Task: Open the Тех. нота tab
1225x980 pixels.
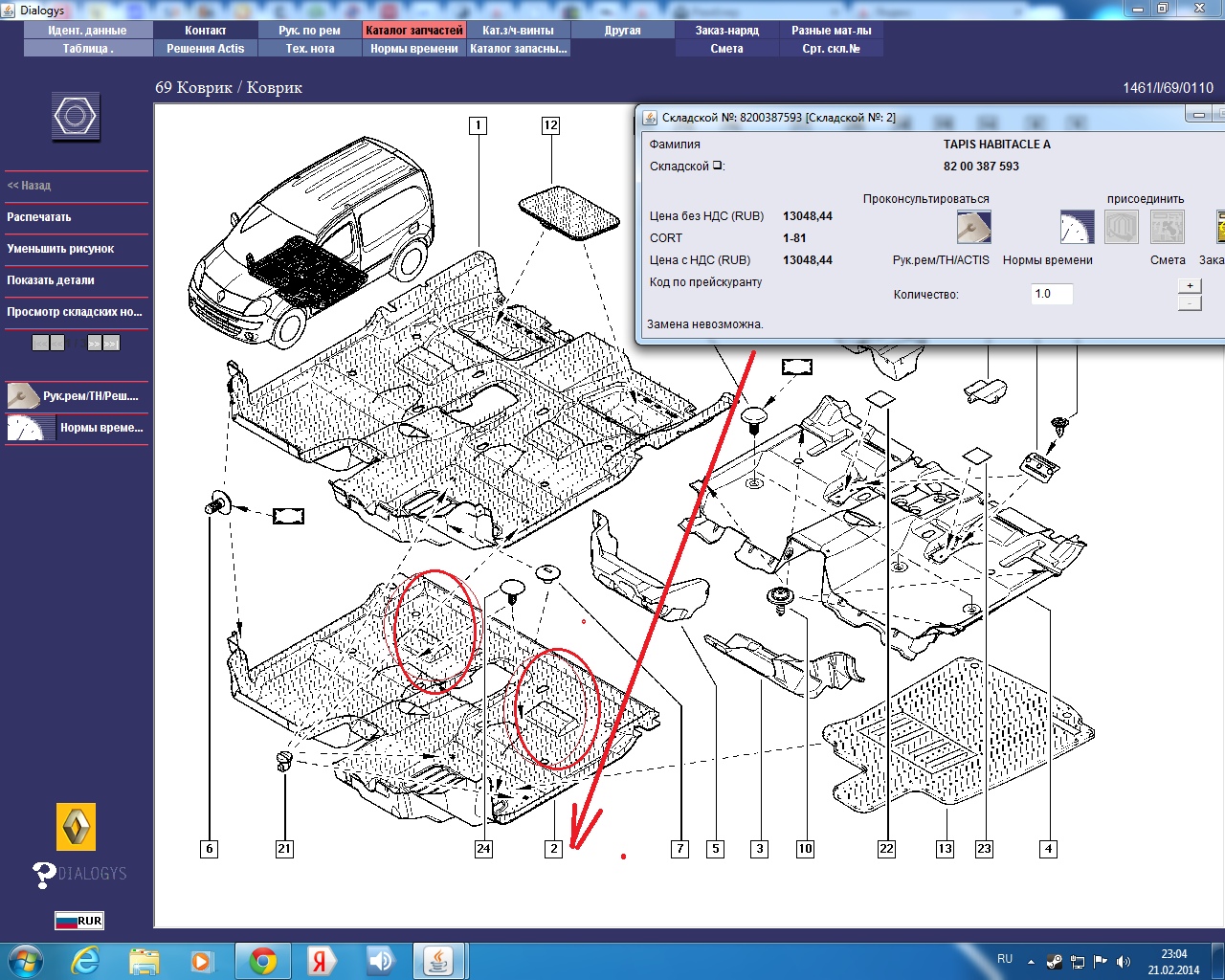Action: pos(310,49)
